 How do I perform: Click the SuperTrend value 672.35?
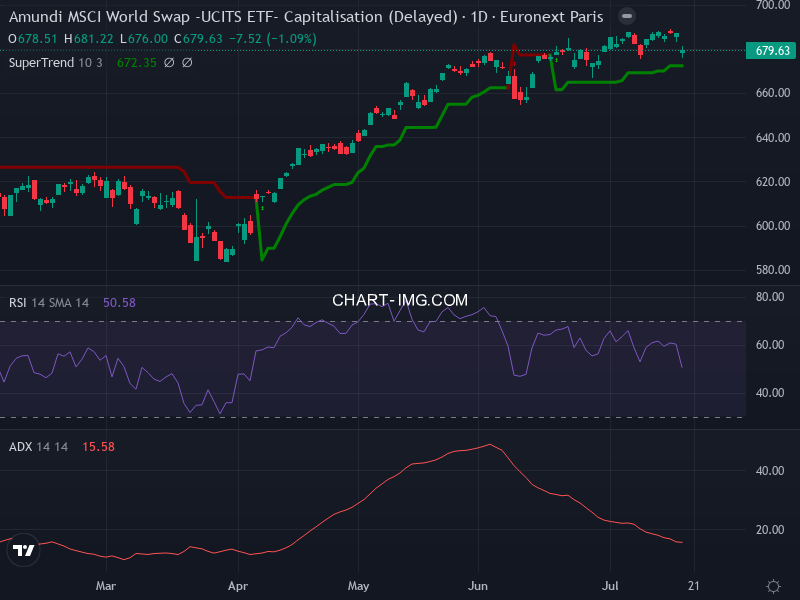[137, 63]
